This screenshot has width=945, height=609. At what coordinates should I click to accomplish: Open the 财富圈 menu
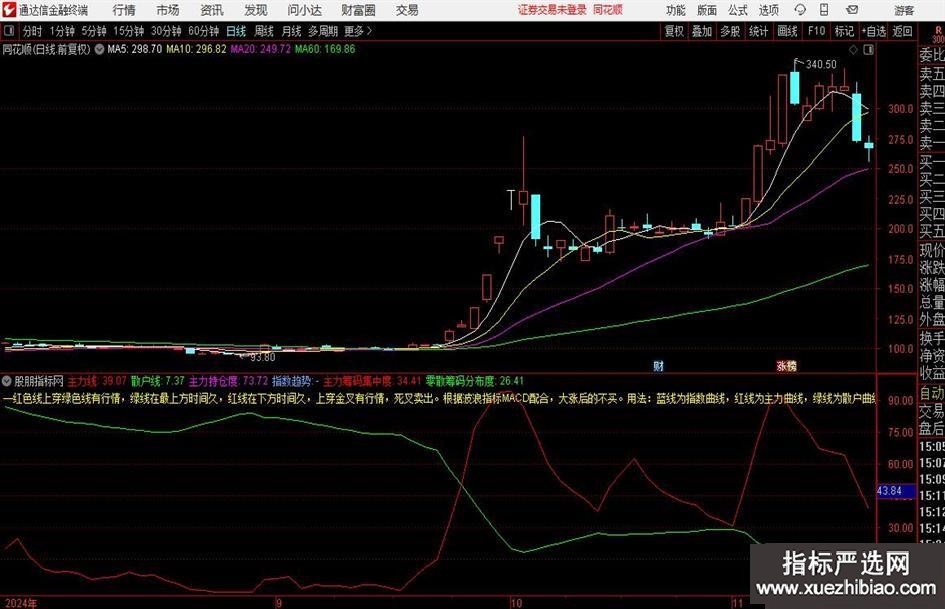(358, 10)
